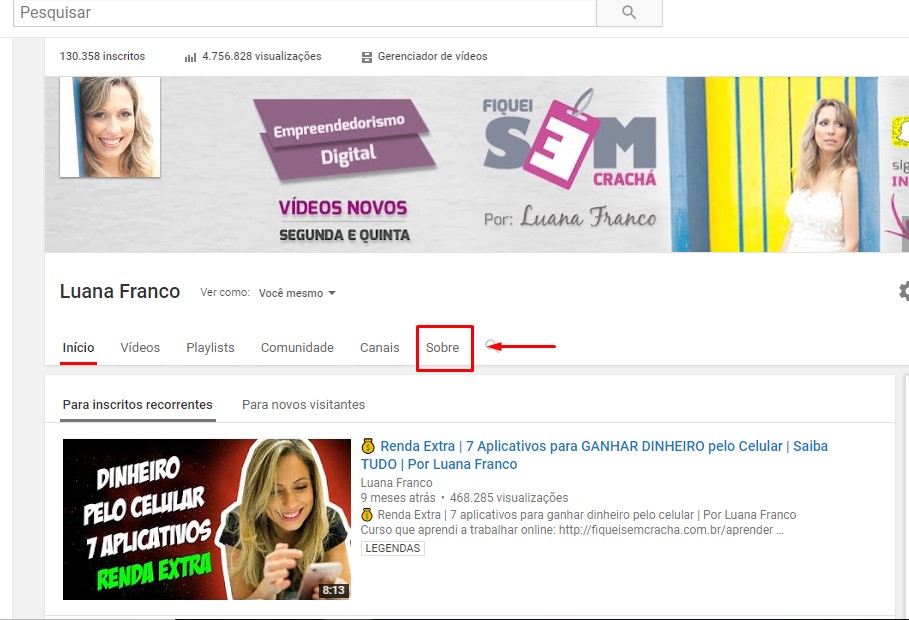Viewport: 909px width, 620px height.
Task: Open the Playlists tab
Action: click(x=210, y=347)
